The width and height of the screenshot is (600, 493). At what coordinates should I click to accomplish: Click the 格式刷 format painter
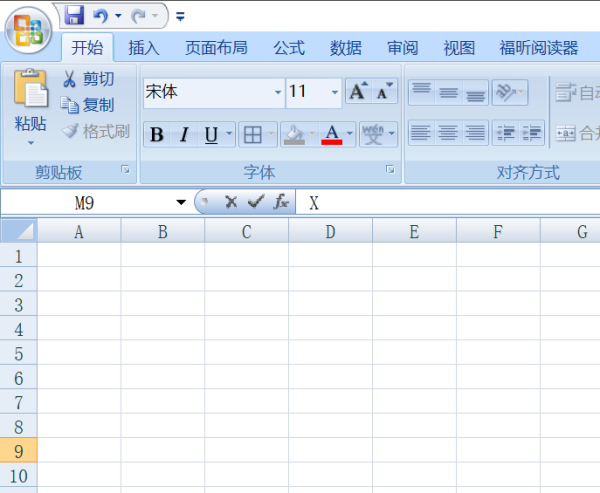(96, 131)
